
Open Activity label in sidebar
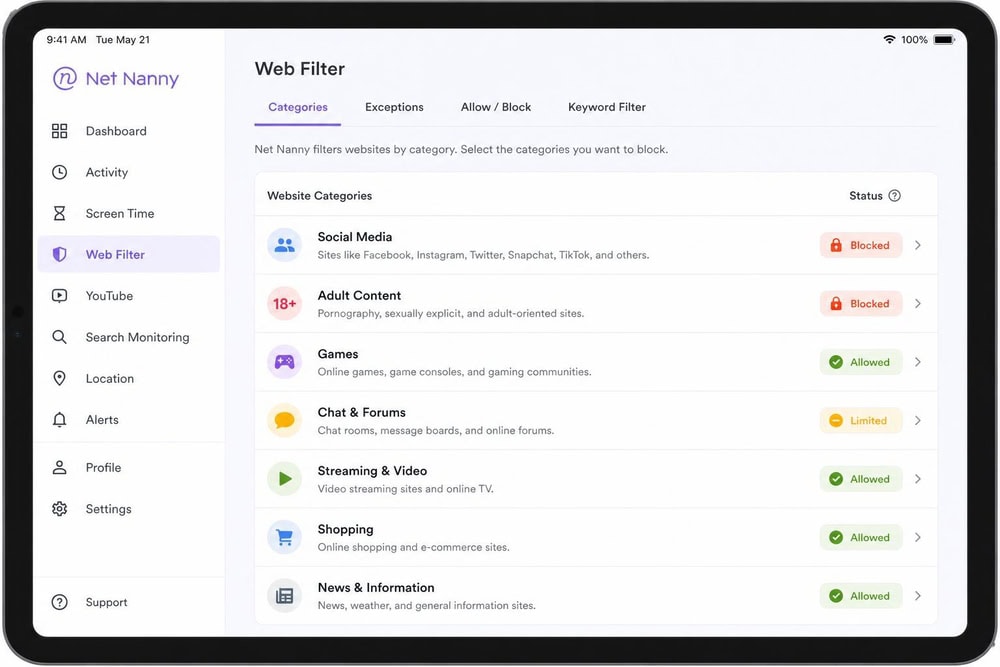[107, 172]
